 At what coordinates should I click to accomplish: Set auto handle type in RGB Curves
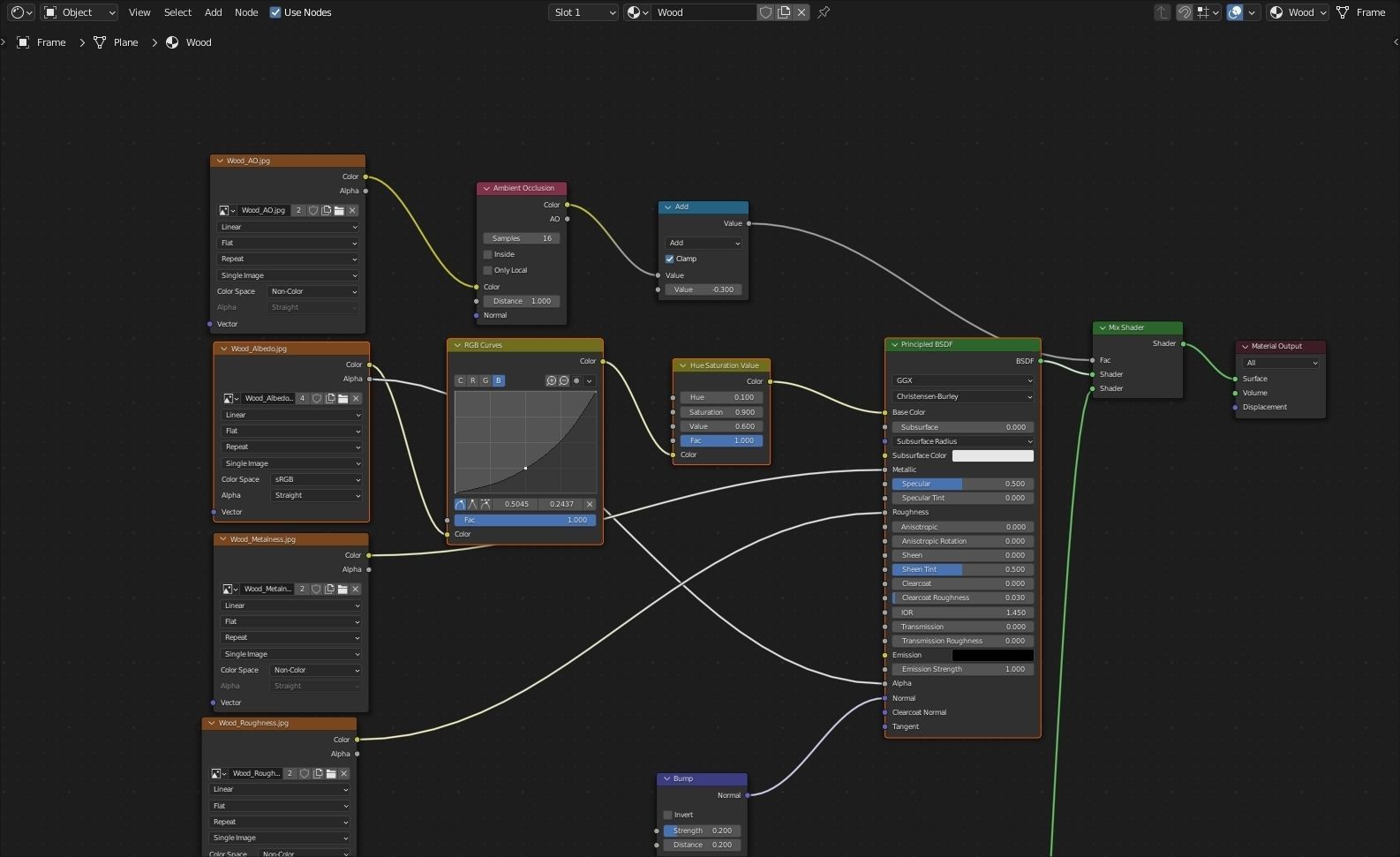click(x=460, y=504)
